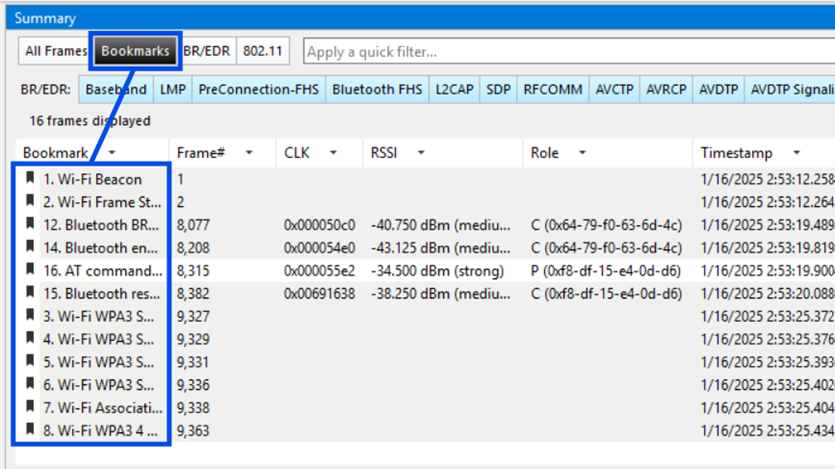835x469 pixels.
Task: Choose the AVCTP protocol filter
Action: click(x=615, y=89)
